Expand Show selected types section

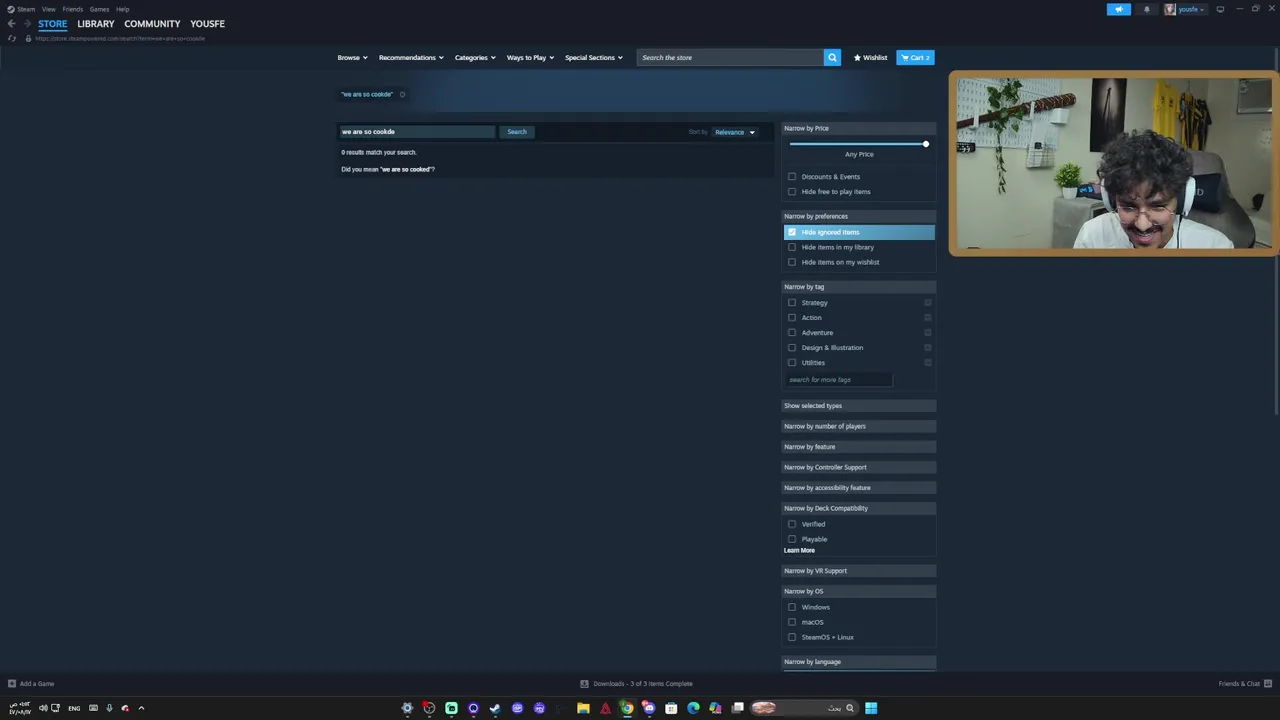(x=859, y=406)
